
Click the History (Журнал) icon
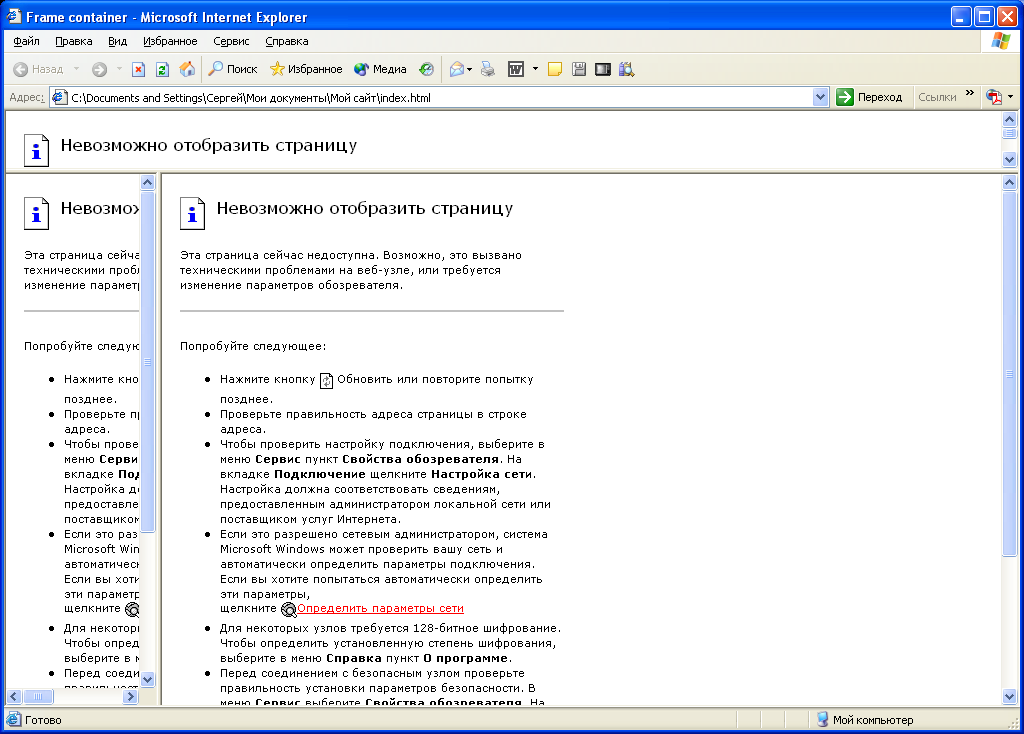(x=426, y=69)
